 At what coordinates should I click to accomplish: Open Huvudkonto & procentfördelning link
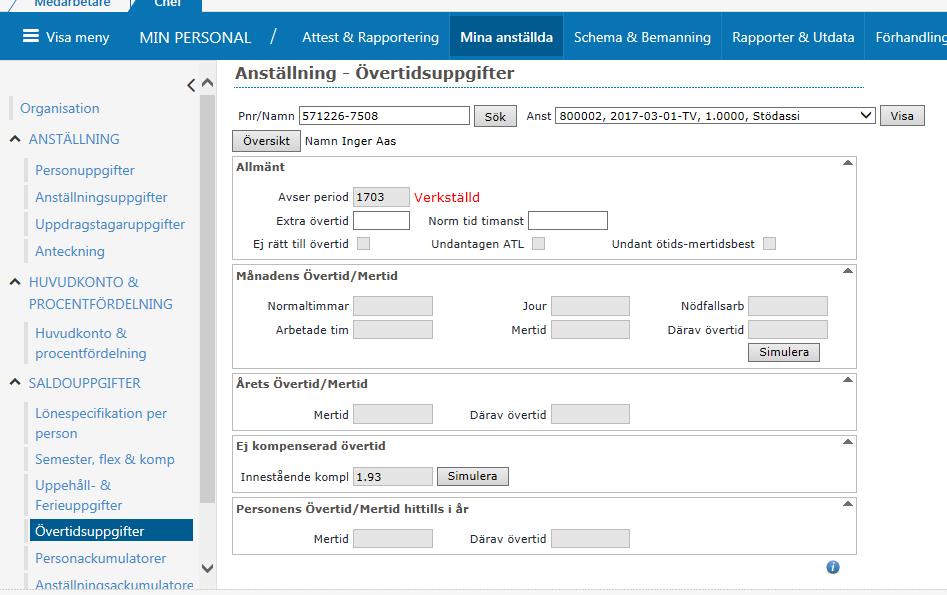tap(91, 343)
